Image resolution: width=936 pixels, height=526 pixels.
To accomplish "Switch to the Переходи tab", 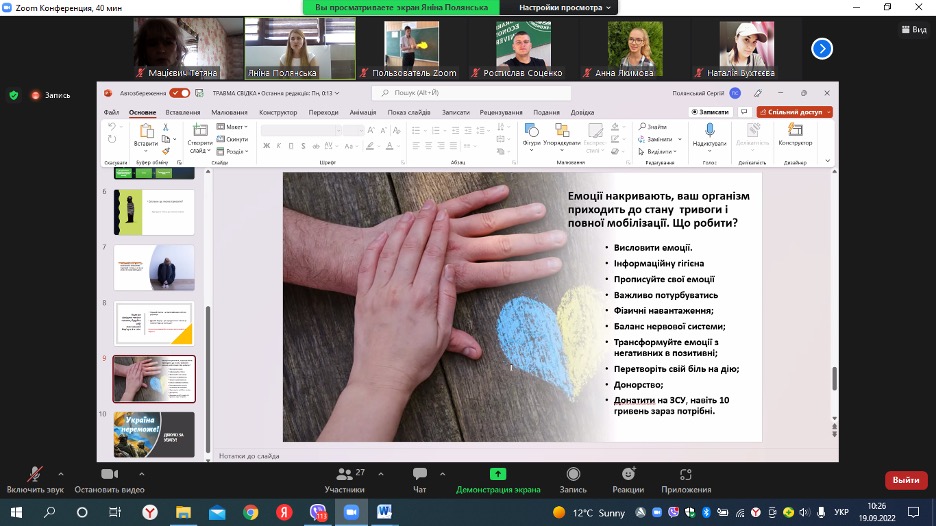I will [x=324, y=112].
